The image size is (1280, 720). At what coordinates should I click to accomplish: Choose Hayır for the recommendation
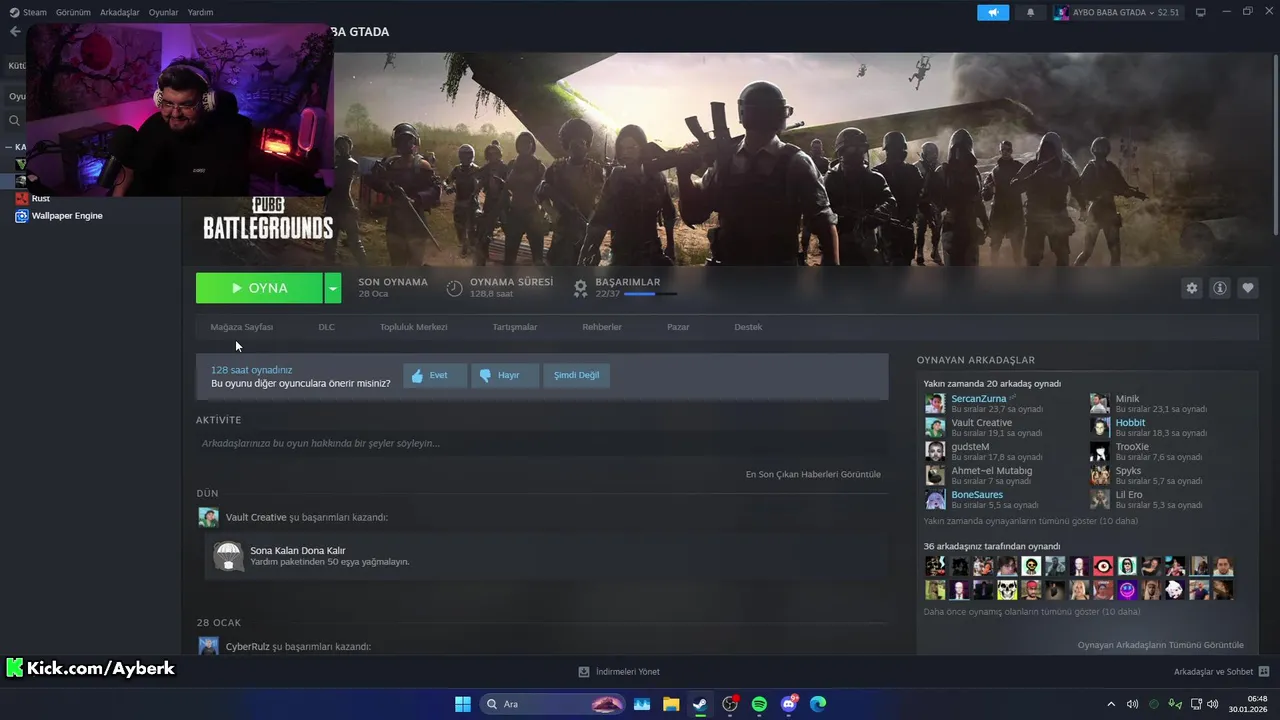(505, 375)
